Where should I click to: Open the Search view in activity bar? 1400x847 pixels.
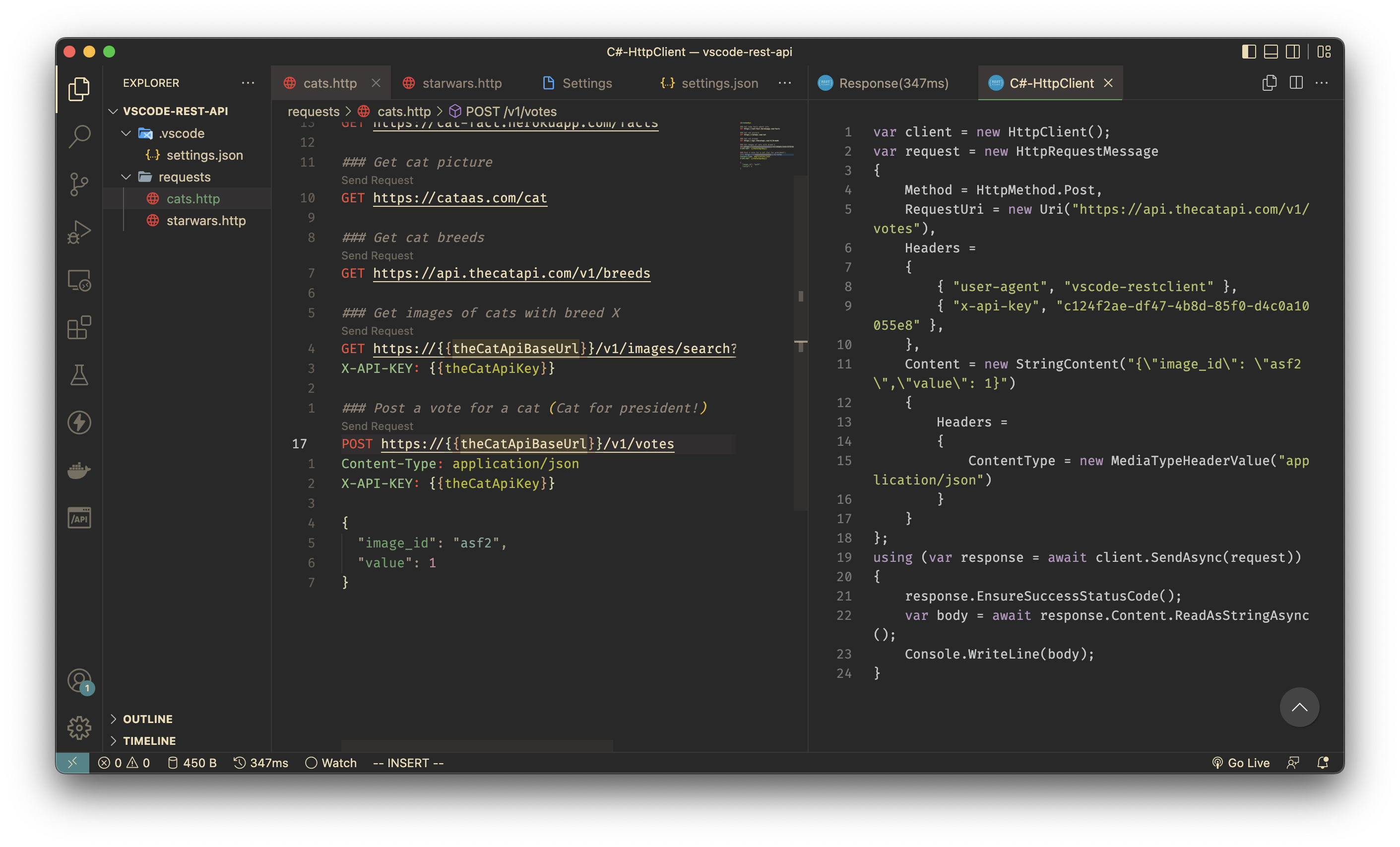[79, 136]
